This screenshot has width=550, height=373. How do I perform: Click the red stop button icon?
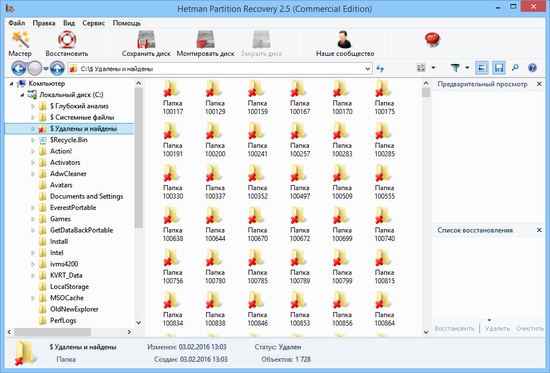(x=432, y=40)
